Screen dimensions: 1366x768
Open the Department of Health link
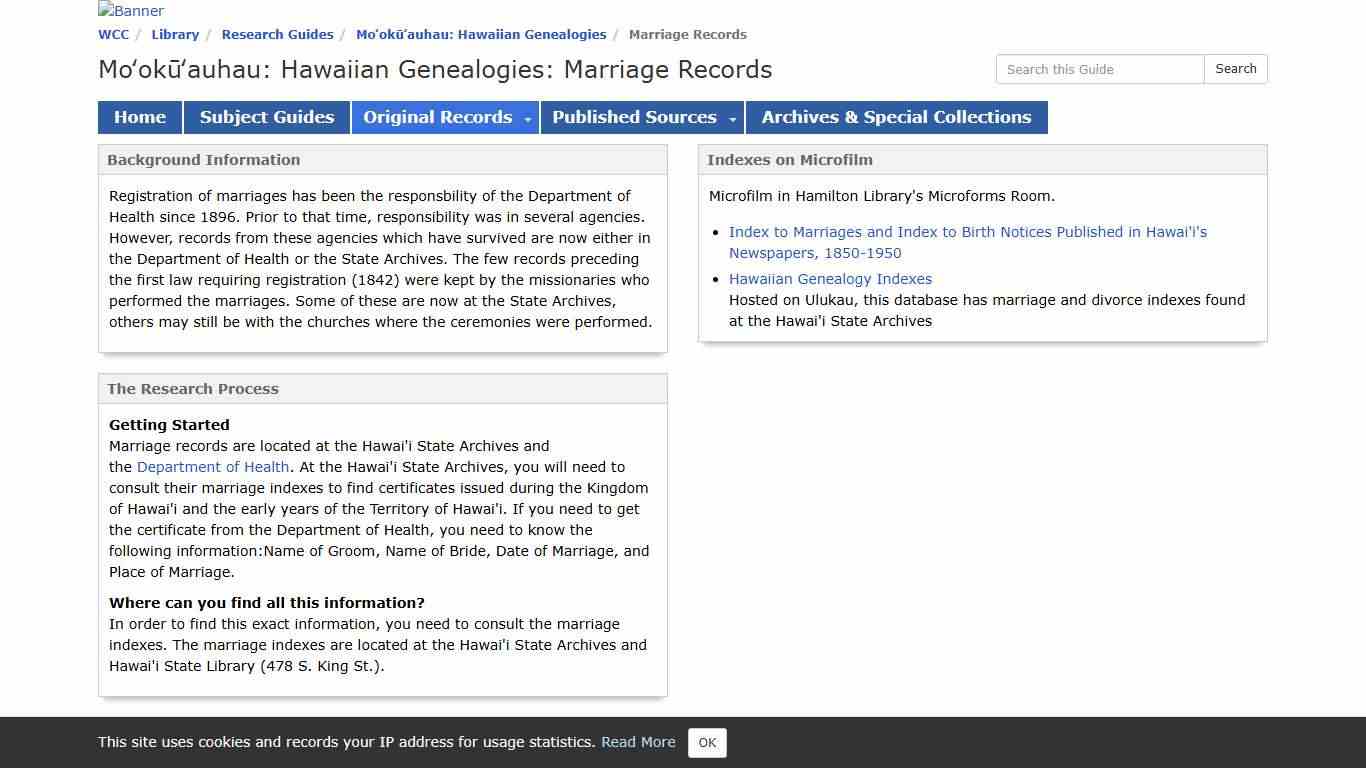(x=212, y=467)
